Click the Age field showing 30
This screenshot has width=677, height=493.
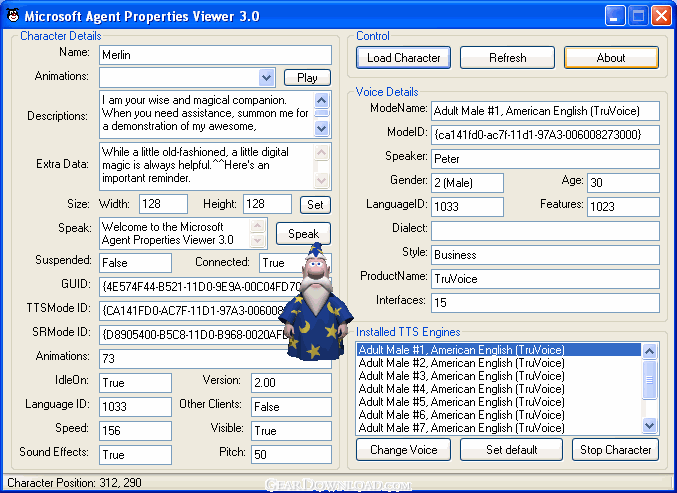pos(623,183)
